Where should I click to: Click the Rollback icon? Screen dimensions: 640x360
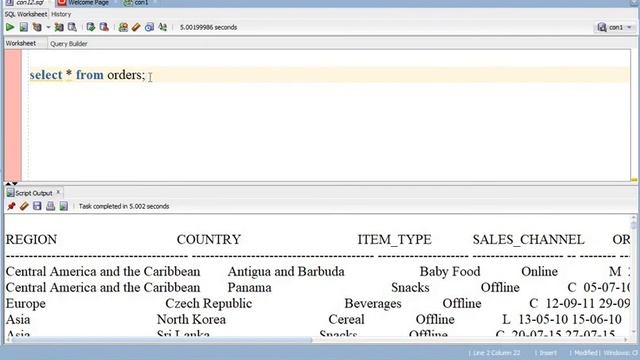coord(104,27)
